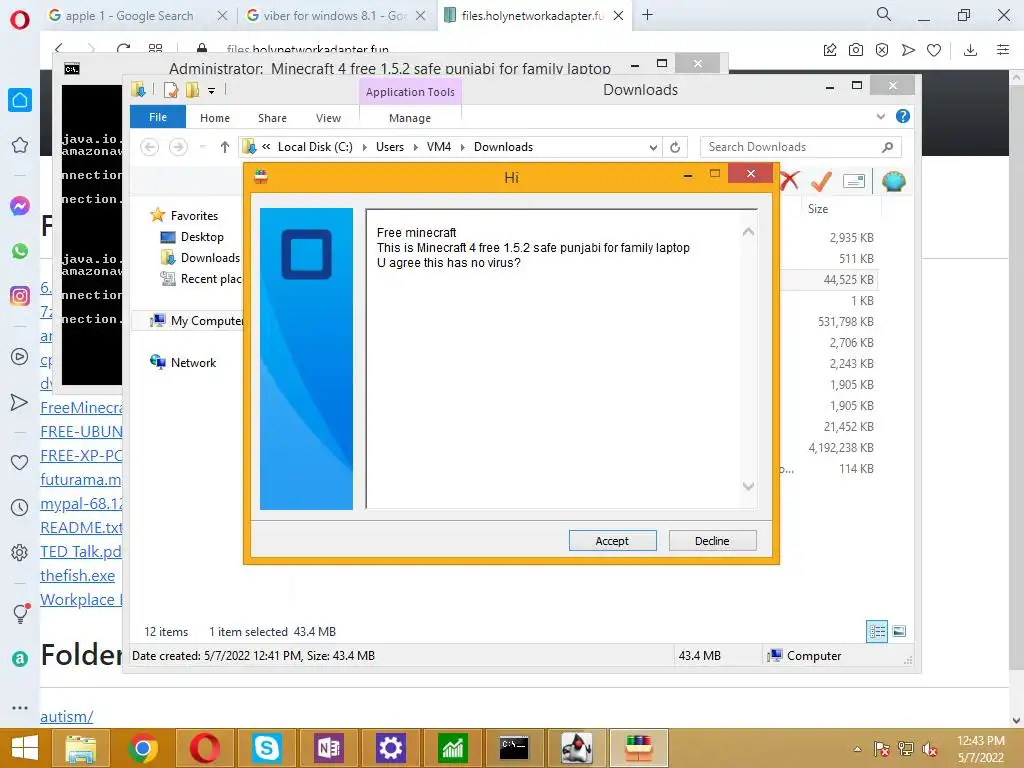Switch to details view icon in status bar
The image size is (1024, 768).
click(876, 631)
